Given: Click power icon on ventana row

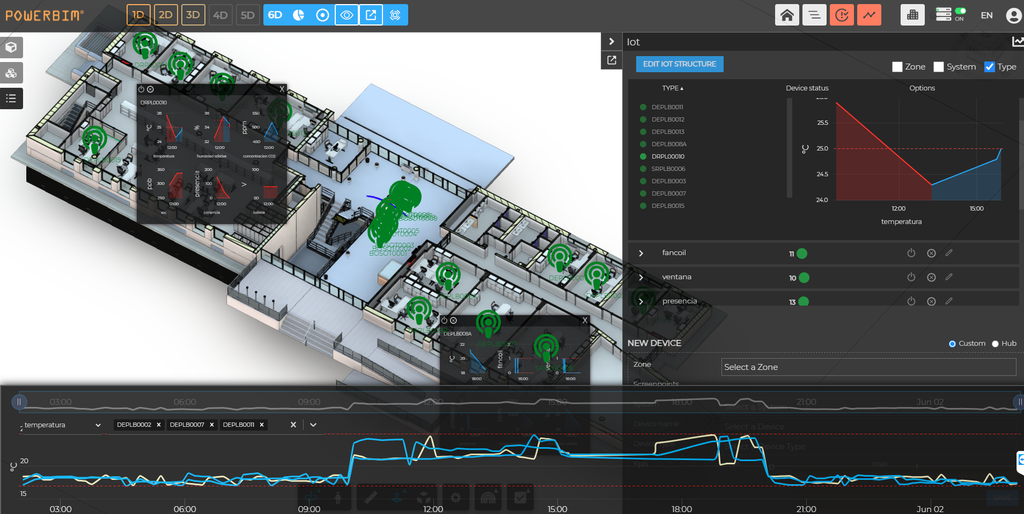Looking at the screenshot, I should point(911,277).
